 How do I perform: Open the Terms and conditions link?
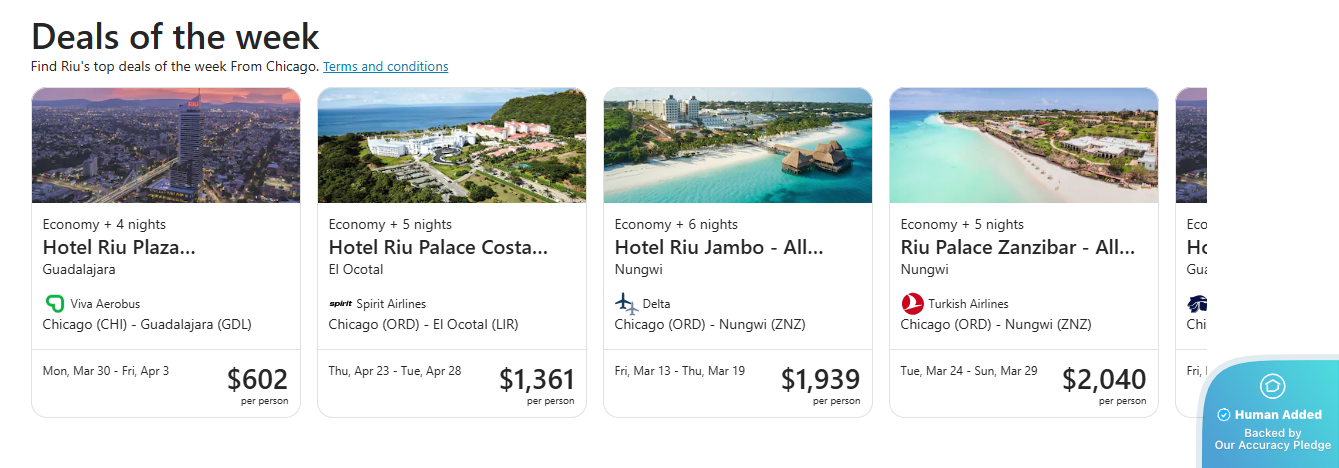(385, 67)
